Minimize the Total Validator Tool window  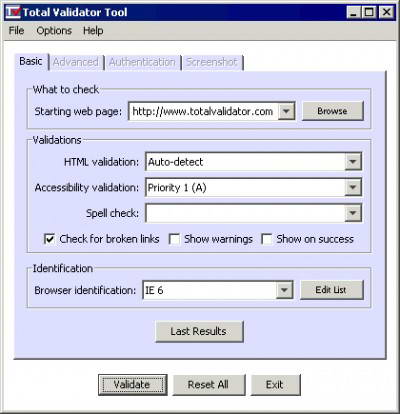(x=354, y=12)
